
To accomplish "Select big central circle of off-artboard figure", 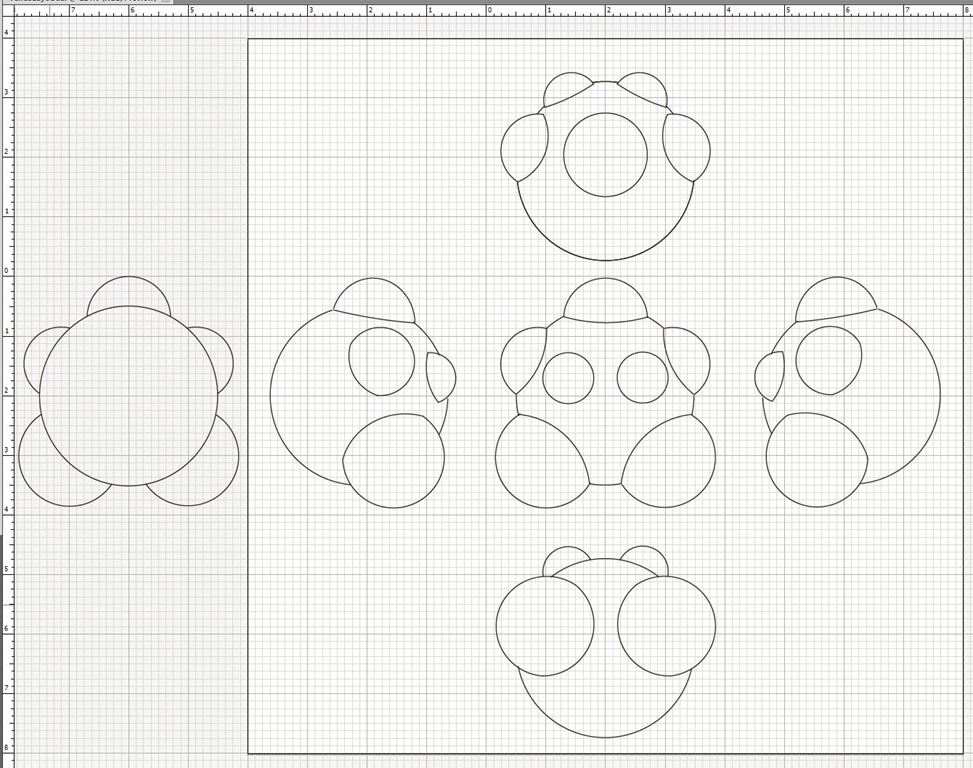I will pos(128,396).
